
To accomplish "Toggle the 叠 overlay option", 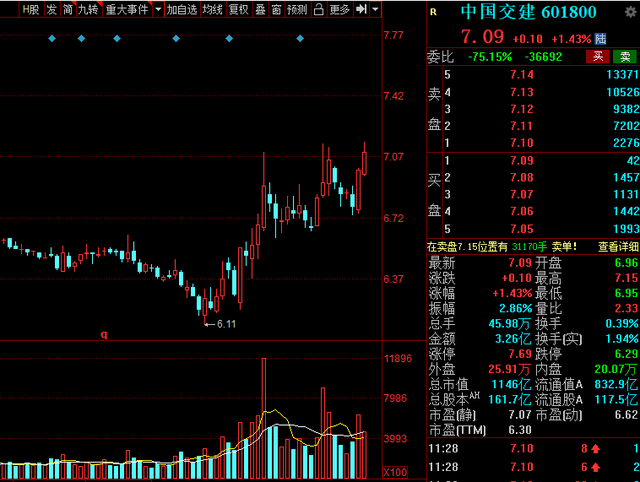I will coord(260,10).
